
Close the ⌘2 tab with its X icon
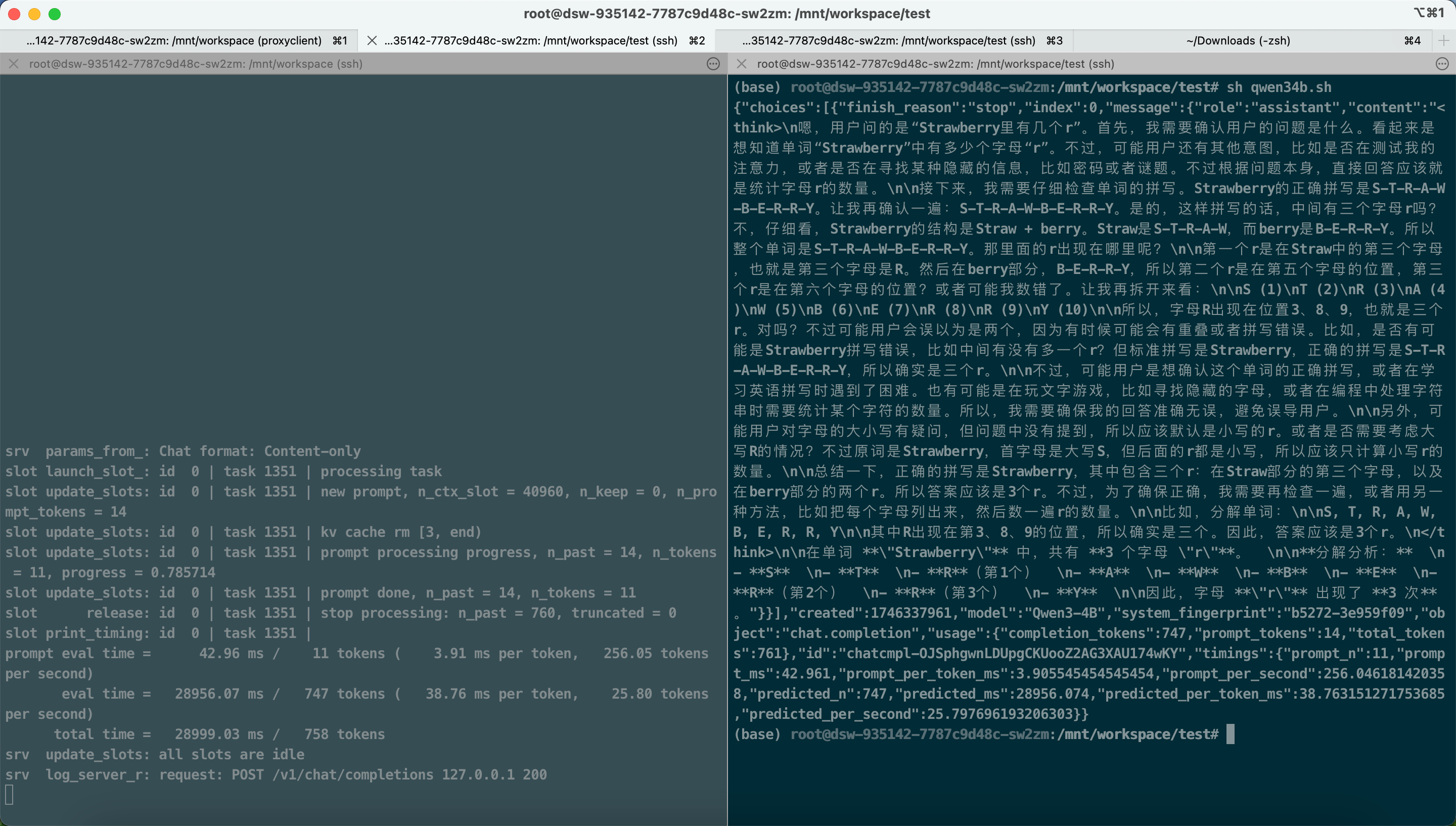[372, 40]
